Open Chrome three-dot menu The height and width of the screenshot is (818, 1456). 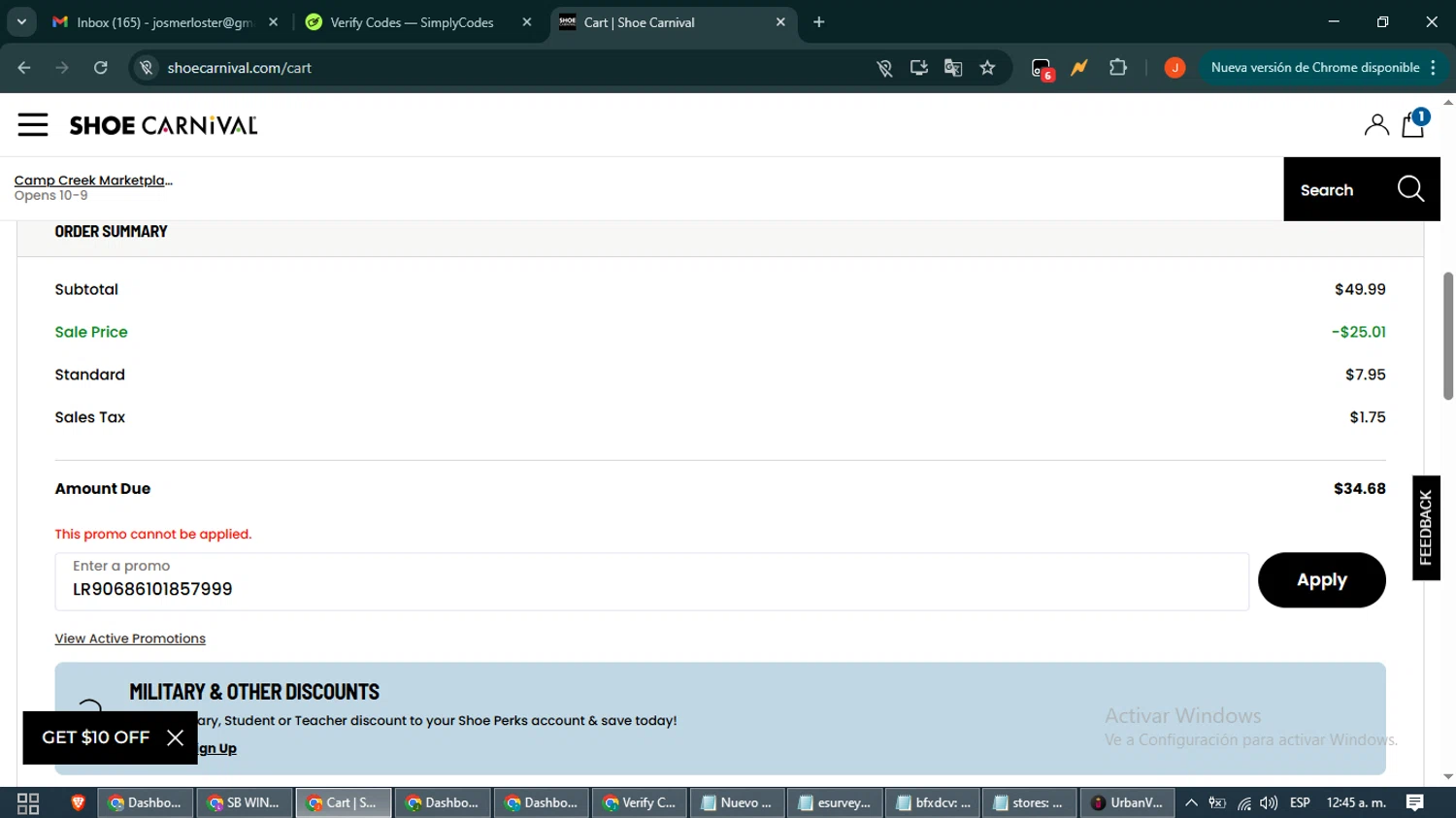[x=1433, y=68]
